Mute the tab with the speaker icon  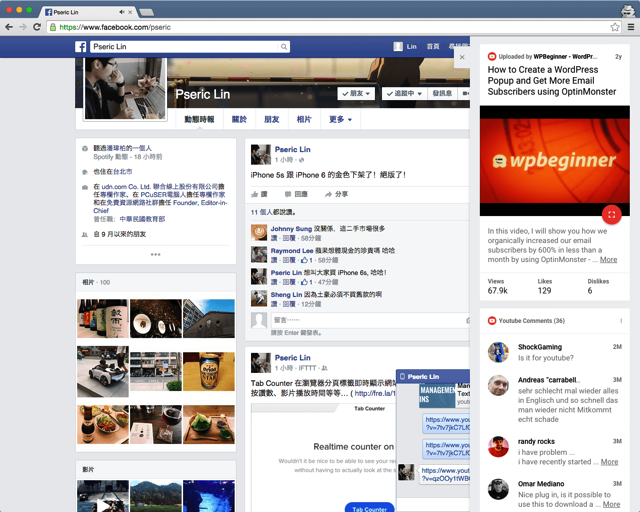click(x=122, y=12)
